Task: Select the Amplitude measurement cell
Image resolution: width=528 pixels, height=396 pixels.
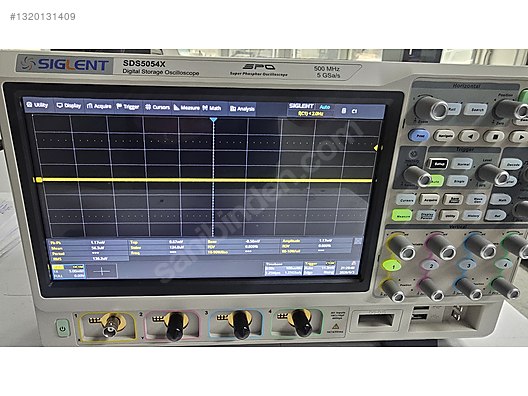Action: [x=317, y=241]
